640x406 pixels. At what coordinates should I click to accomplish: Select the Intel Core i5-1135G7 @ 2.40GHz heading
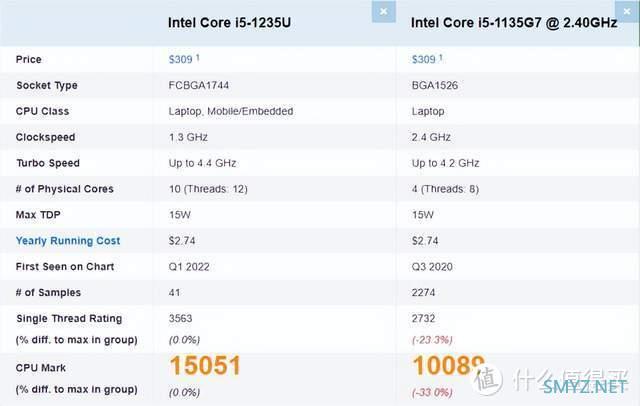pos(514,22)
